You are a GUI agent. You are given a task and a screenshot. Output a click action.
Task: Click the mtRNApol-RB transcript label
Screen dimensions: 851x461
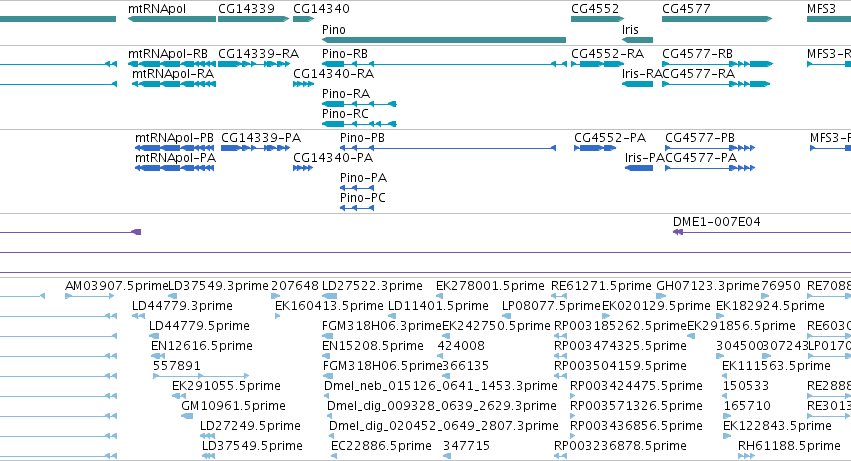(168, 54)
